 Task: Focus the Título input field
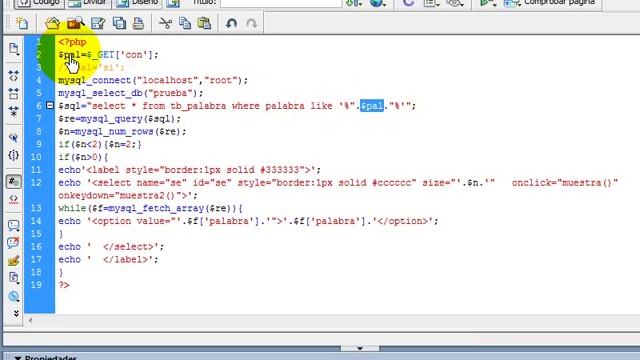pyautogui.click(x=281, y=3)
